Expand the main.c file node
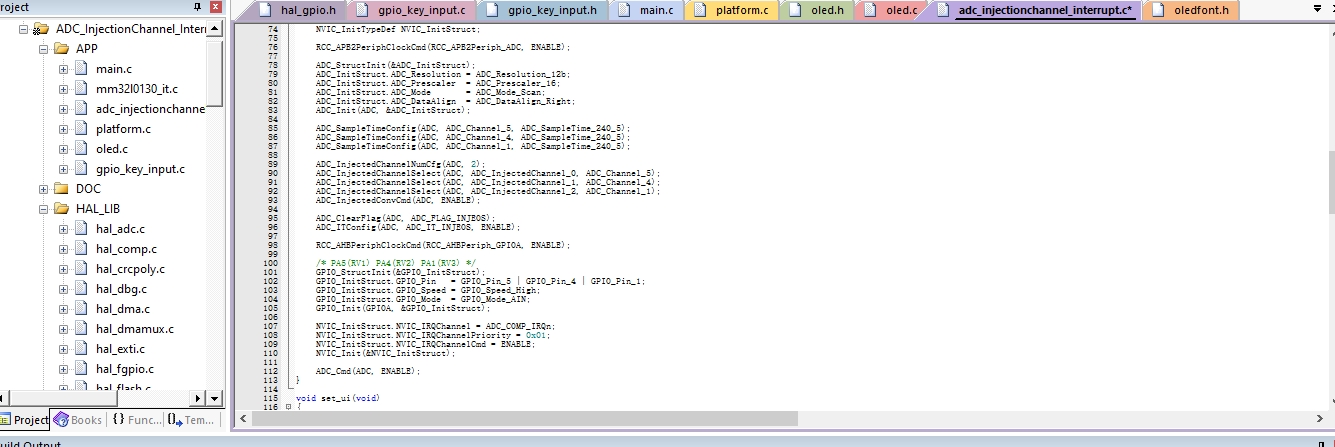 (x=63, y=69)
